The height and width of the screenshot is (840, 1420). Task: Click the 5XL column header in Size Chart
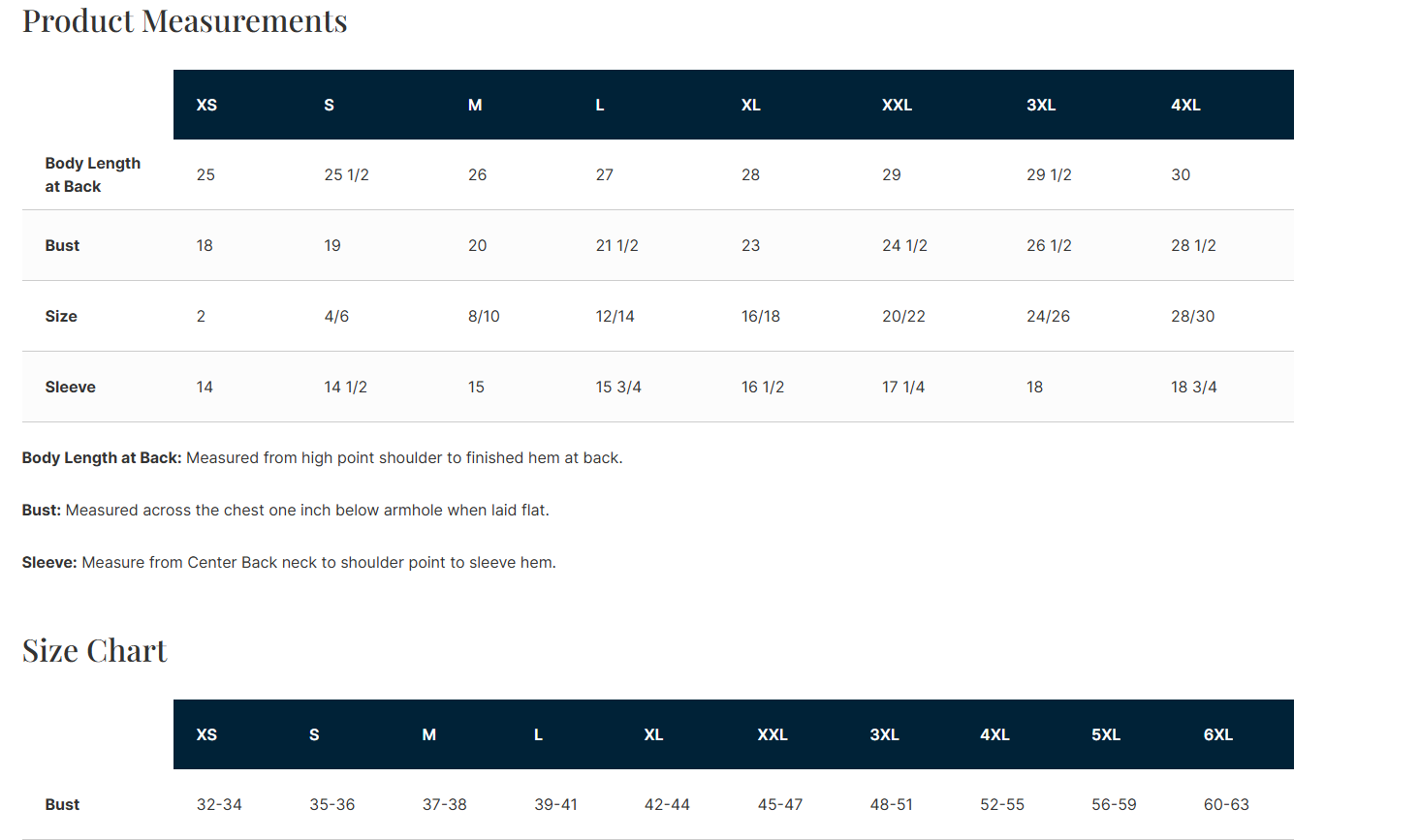(x=1106, y=734)
